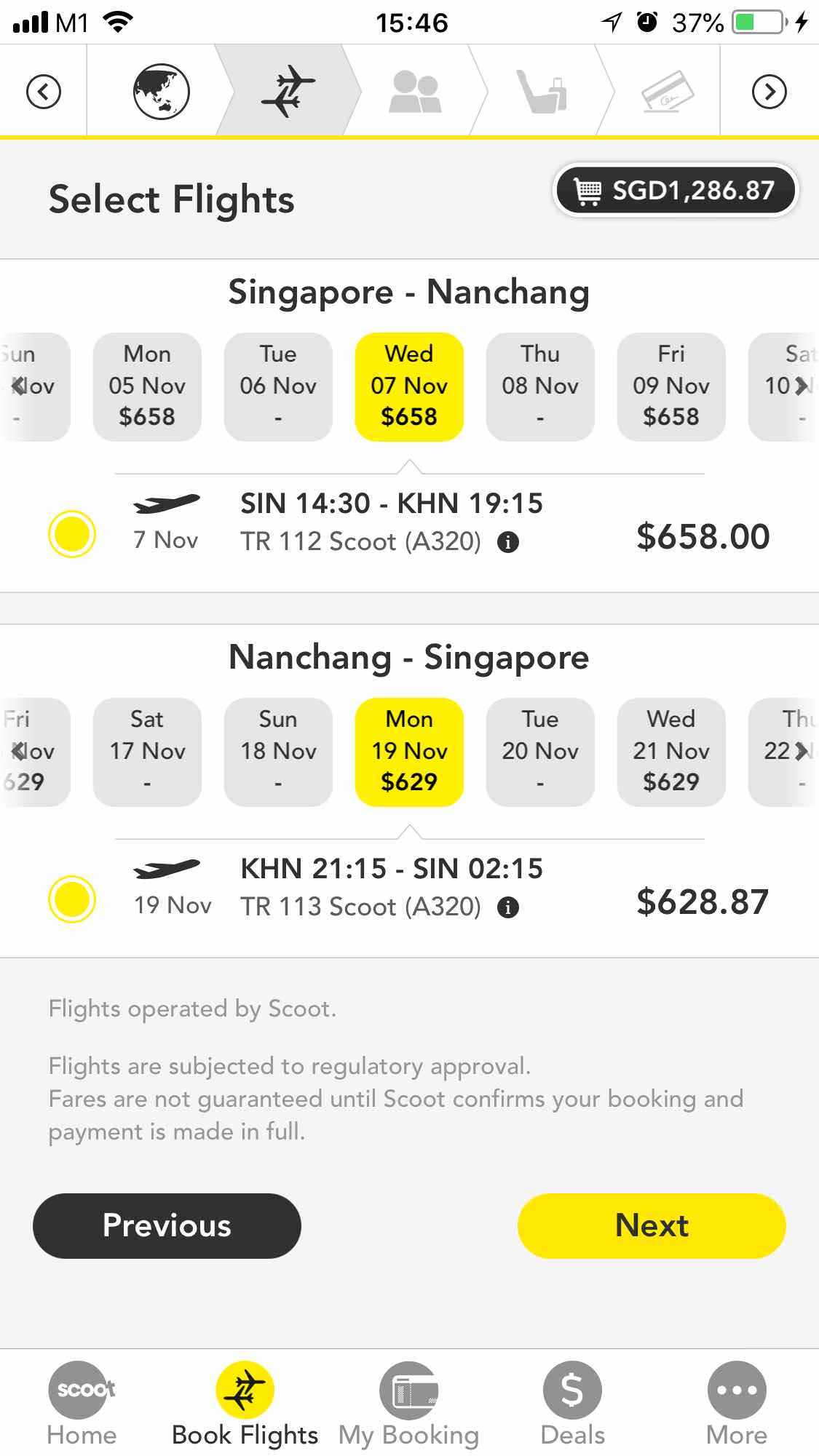Choose Wed 21 Nov return date
Screen dimensions: 819x1456
[x=670, y=752]
